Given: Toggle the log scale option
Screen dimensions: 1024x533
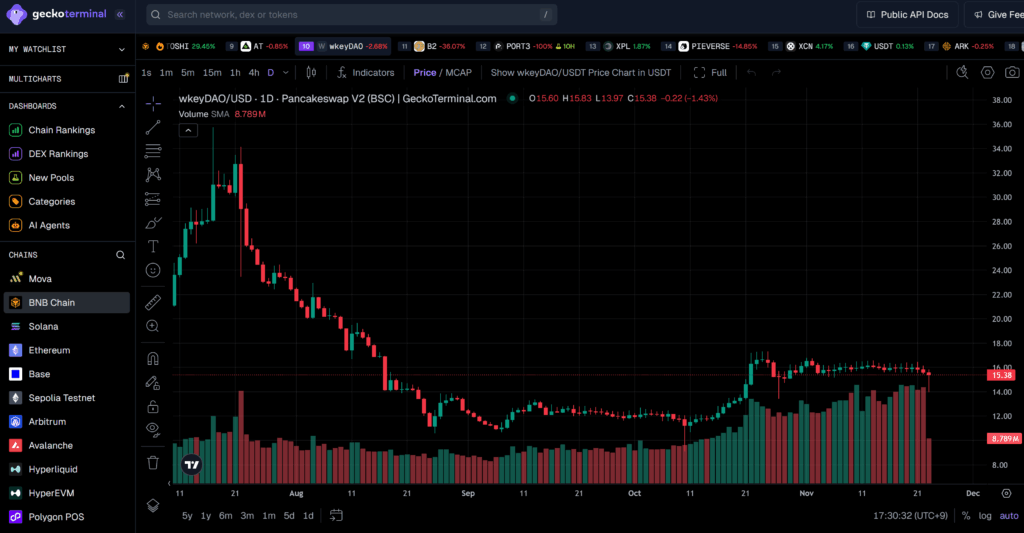Looking at the screenshot, I should (986, 516).
